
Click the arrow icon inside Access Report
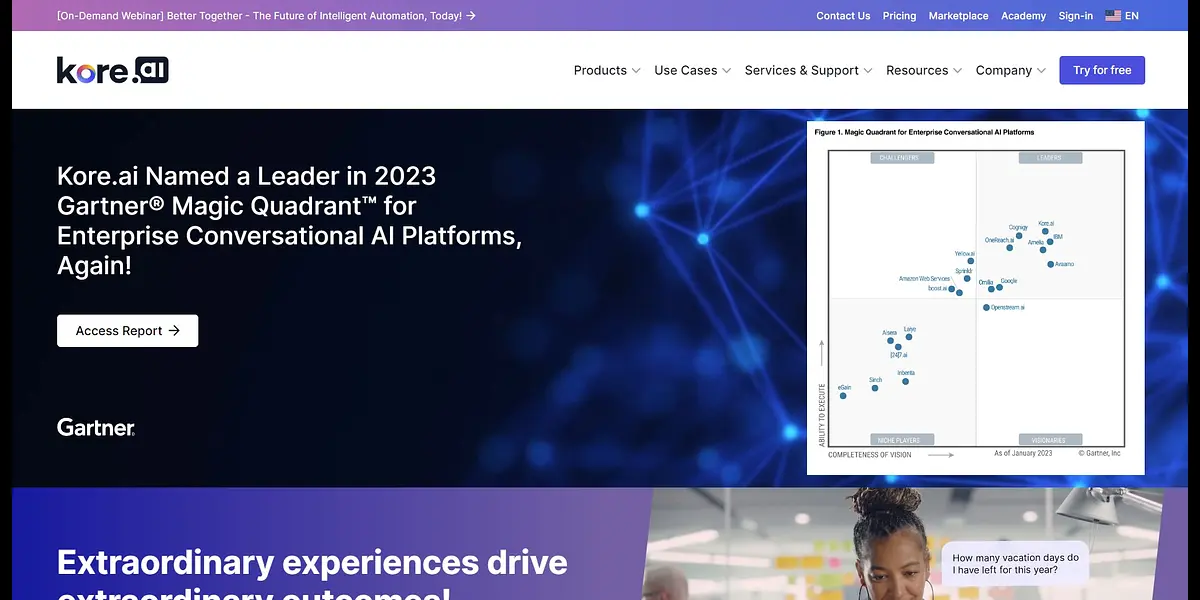(174, 331)
